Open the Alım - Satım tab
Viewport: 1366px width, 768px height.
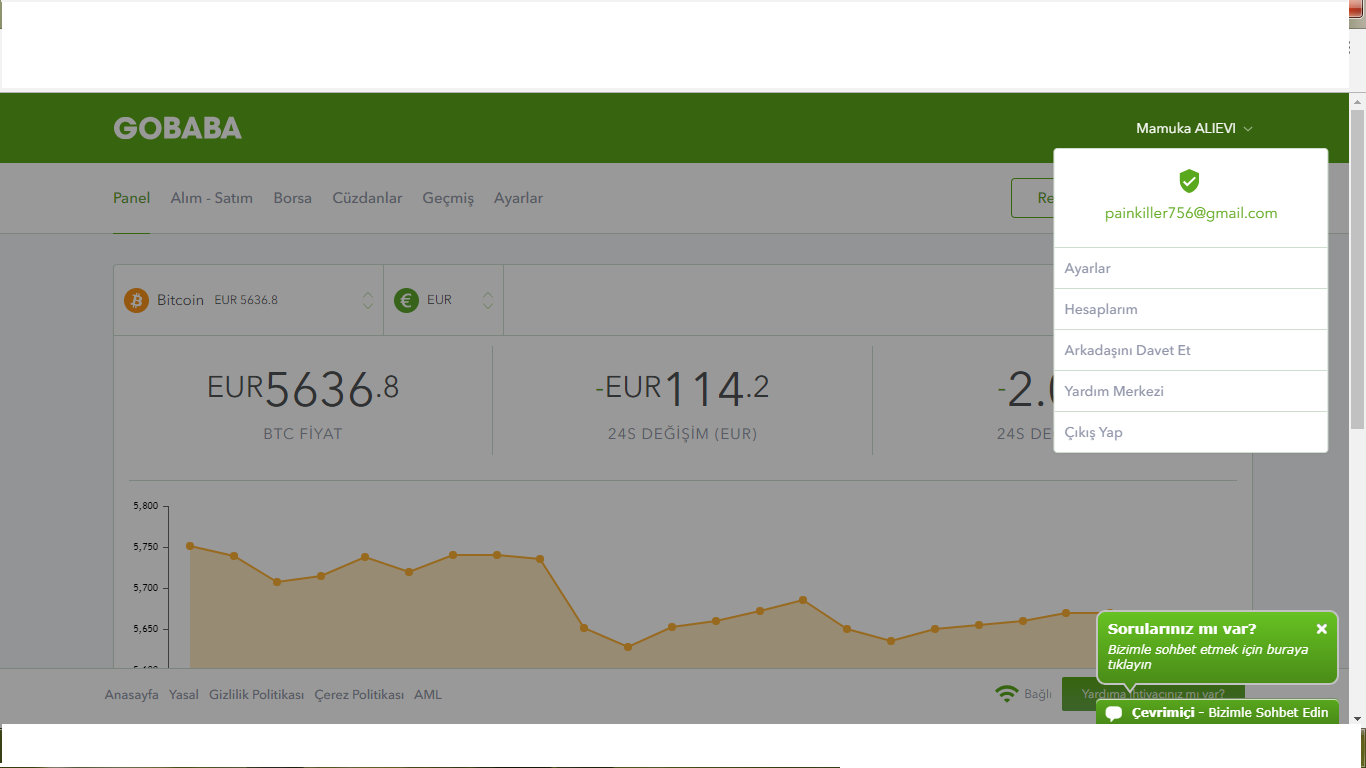coord(212,198)
